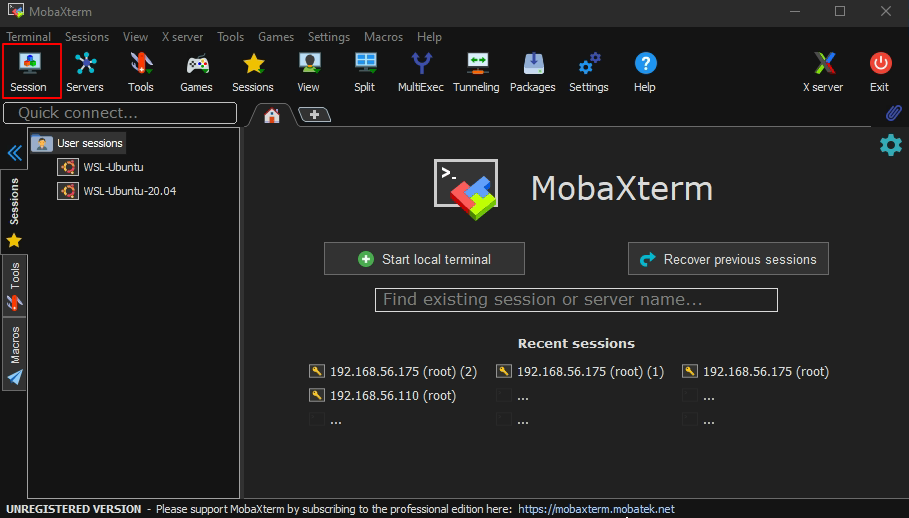
Task: Open recent session 192.168.56.175 (root) (1)
Action: (x=580, y=371)
